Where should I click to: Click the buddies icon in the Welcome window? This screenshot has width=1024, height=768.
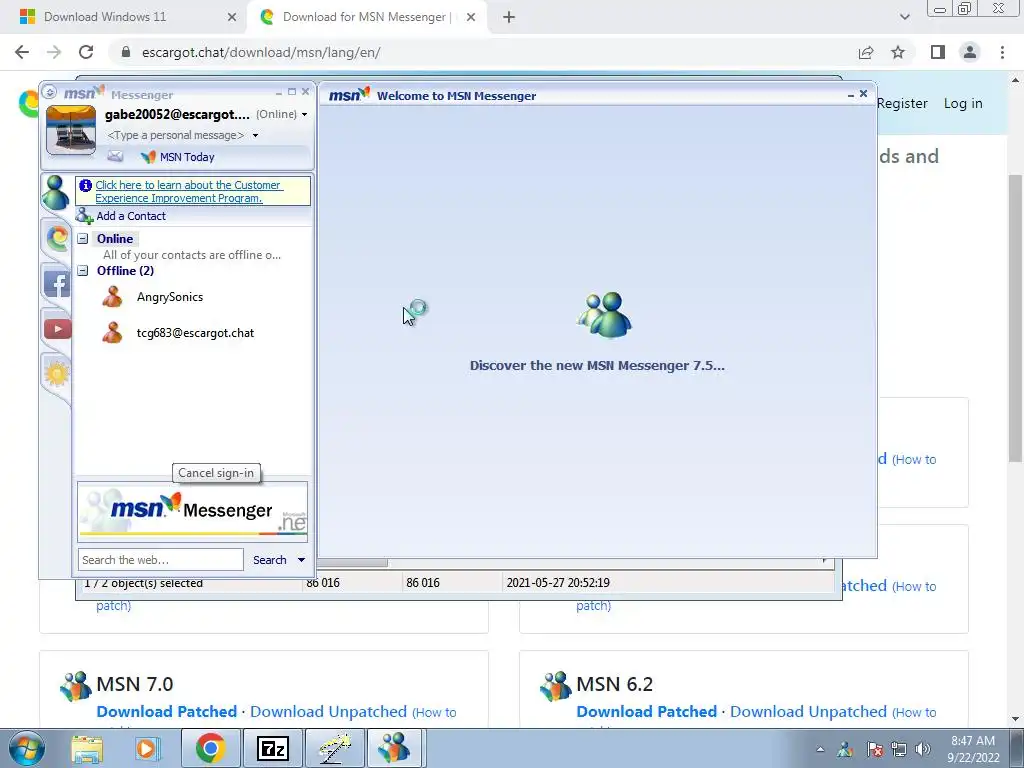pos(605,315)
